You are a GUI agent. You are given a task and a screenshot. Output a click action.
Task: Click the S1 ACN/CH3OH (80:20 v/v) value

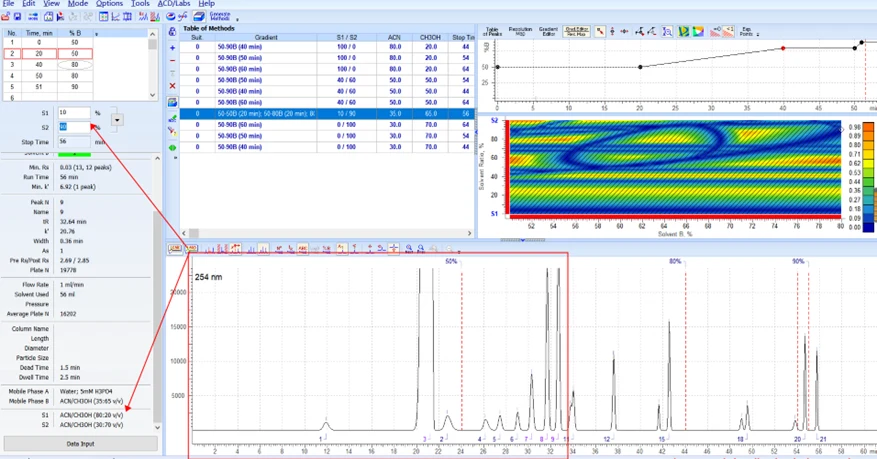(x=91, y=415)
